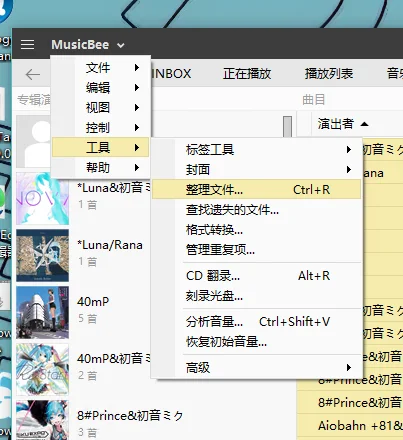Viewport: 403px width, 440px height.
Task: Open the 控制 menu
Action: pos(101,128)
